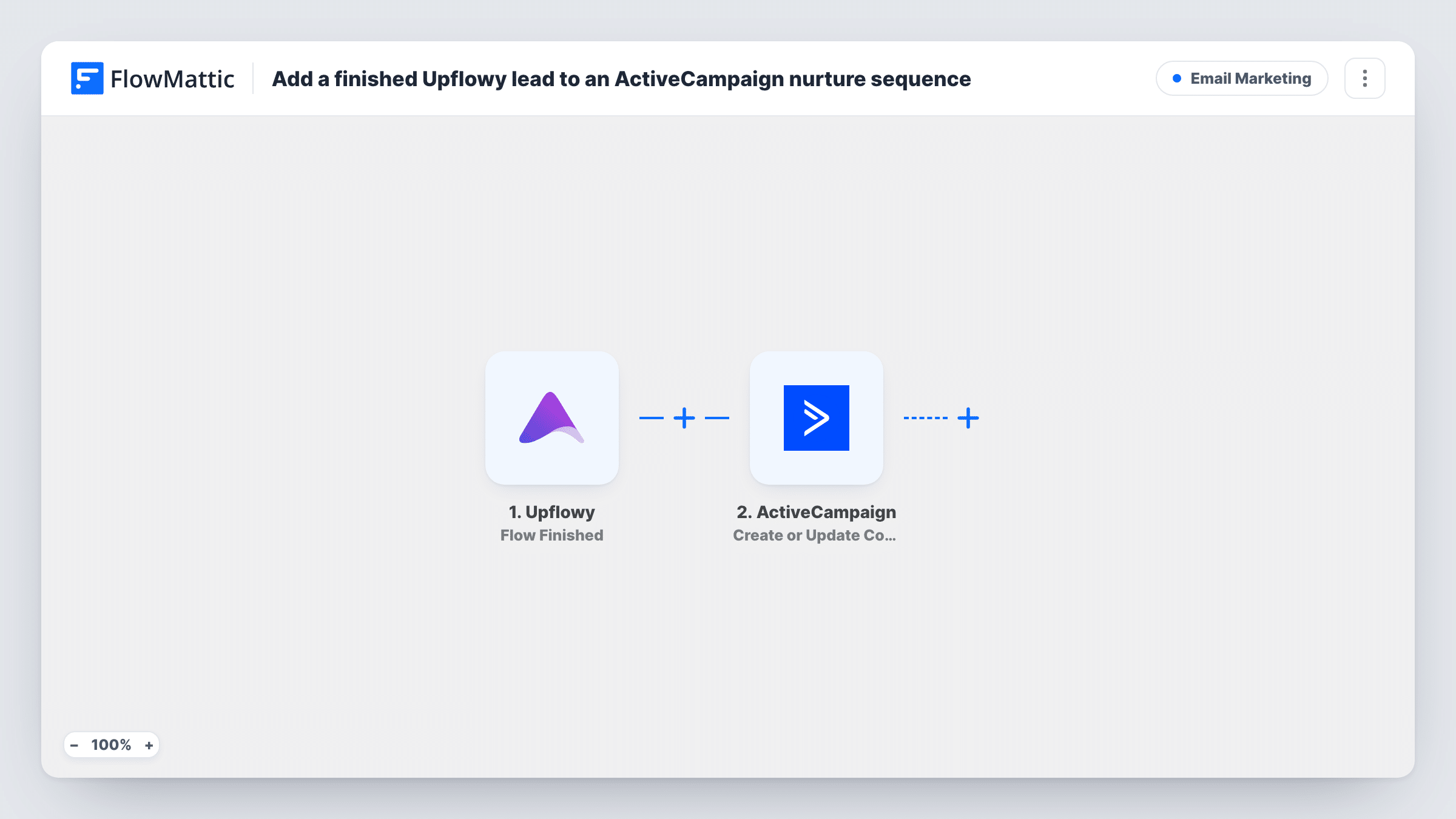Image resolution: width=1456 pixels, height=819 pixels.
Task: Insert step between Upflowy and ActiveCampaign
Action: (684, 418)
